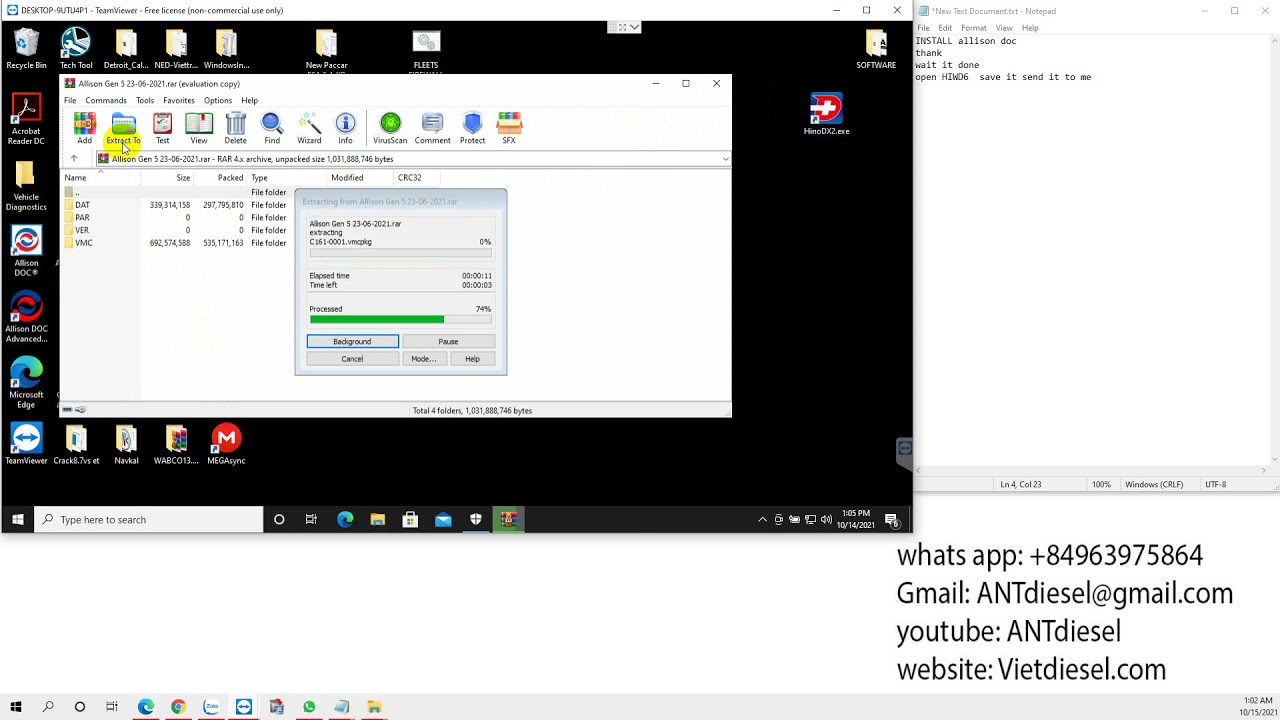Expand the WinRAR archive path dropdown
1280x720 pixels.
[725, 159]
